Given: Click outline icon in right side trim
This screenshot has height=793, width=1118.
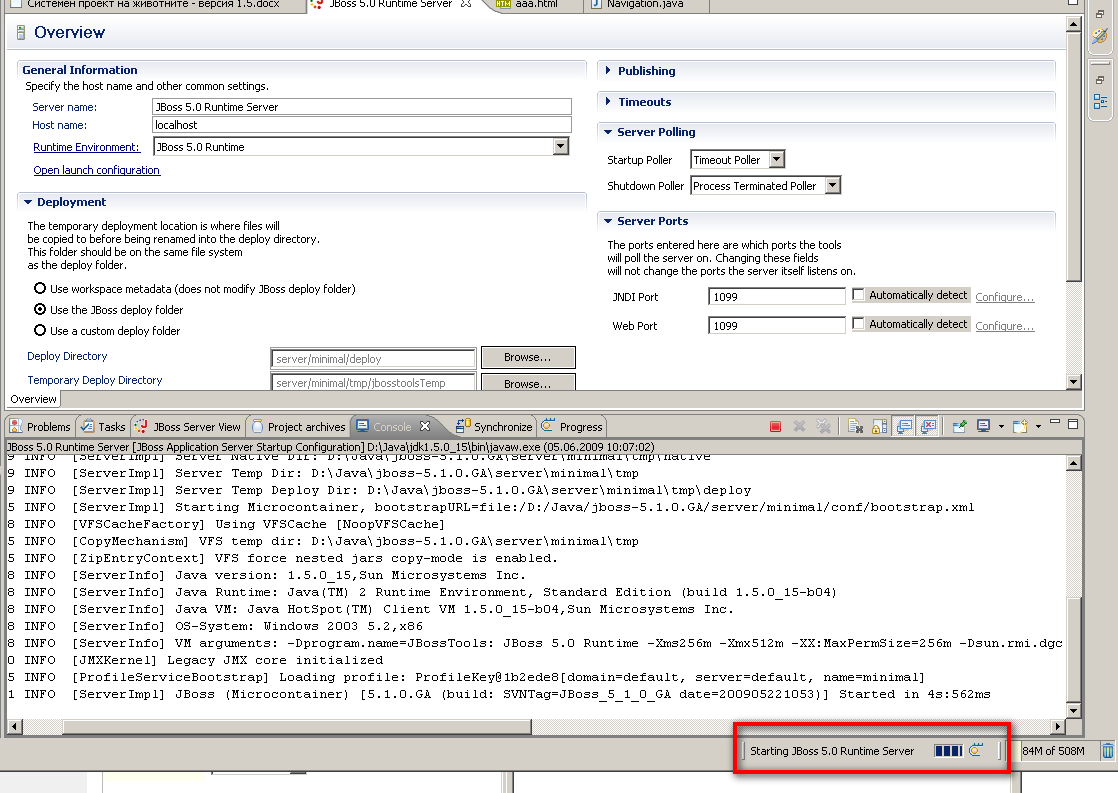Looking at the screenshot, I should [x=1100, y=101].
